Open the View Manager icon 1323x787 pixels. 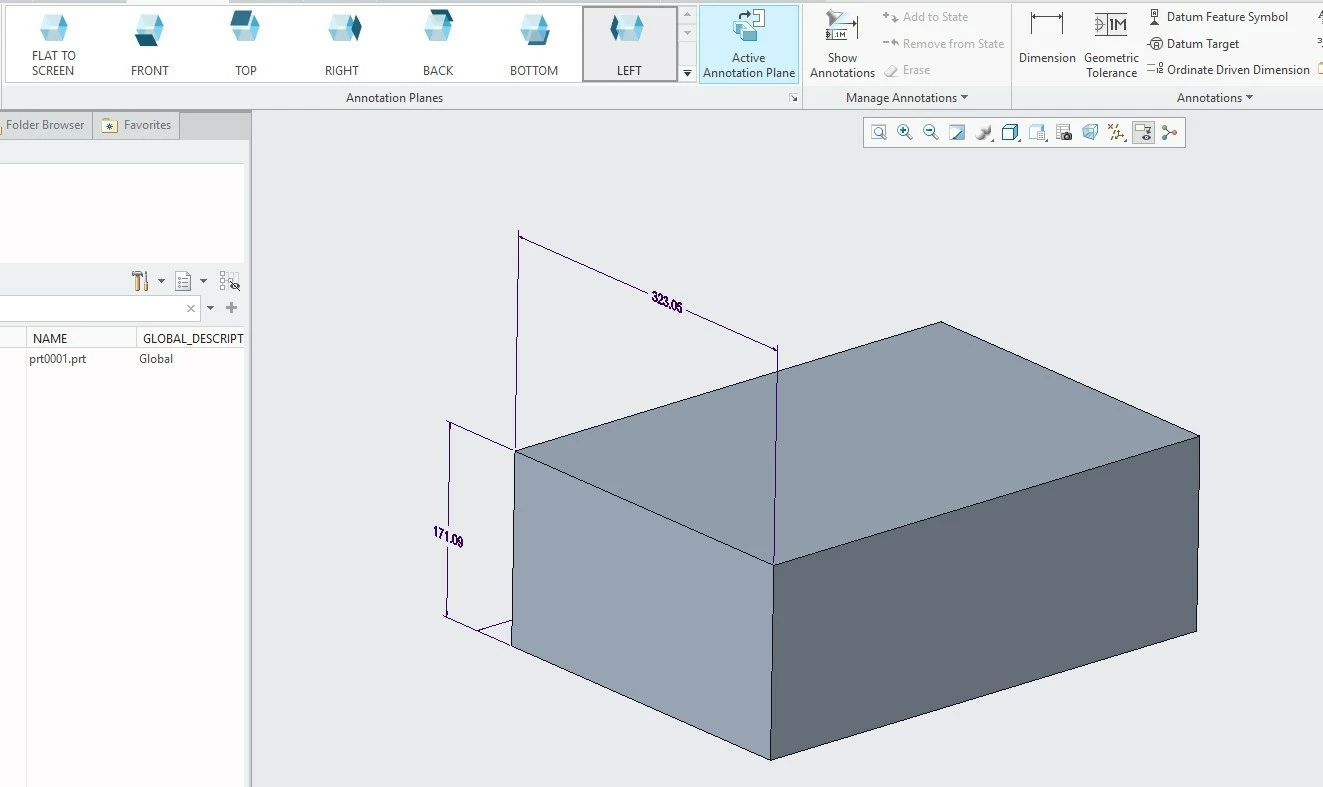click(x=1038, y=132)
